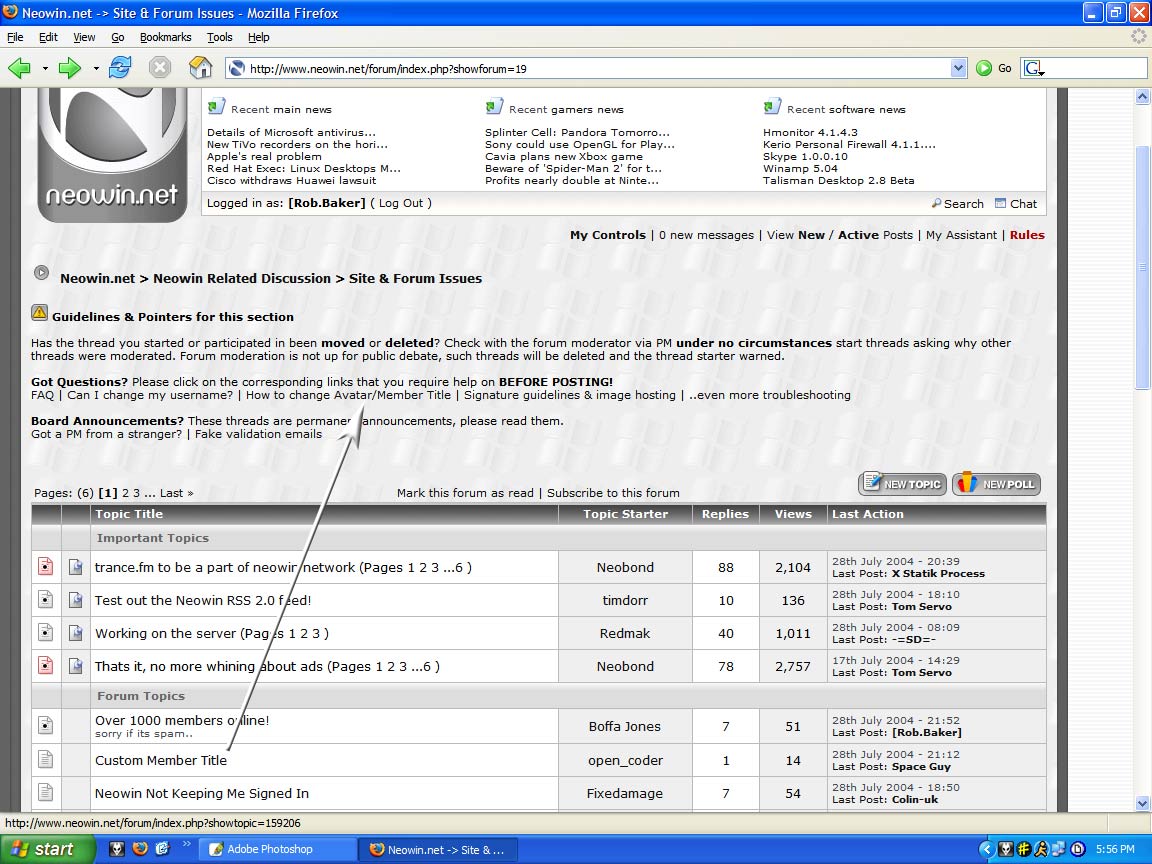This screenshot has width=1152, height=864.
Task: Click the Recent main news icon
Action: 216,107
